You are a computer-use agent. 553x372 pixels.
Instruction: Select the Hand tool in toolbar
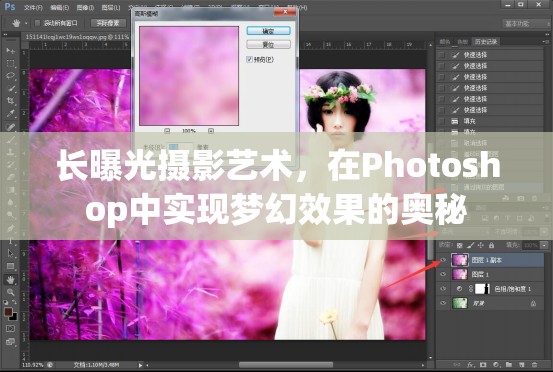pyautogui.click(x=11, y=280)
